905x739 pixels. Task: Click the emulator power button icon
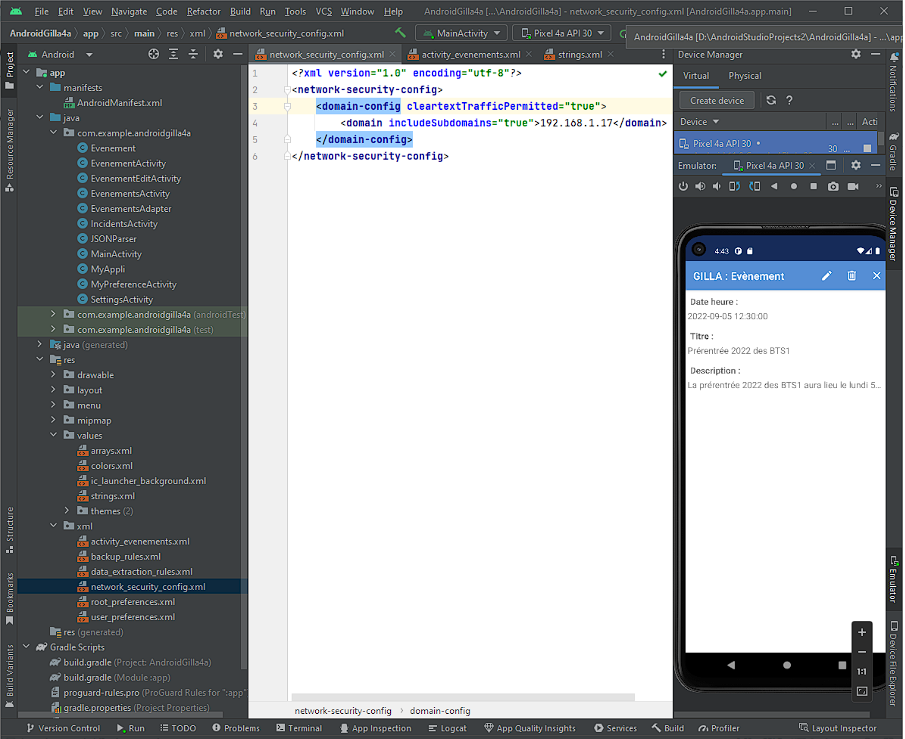(x=684, y=186)
